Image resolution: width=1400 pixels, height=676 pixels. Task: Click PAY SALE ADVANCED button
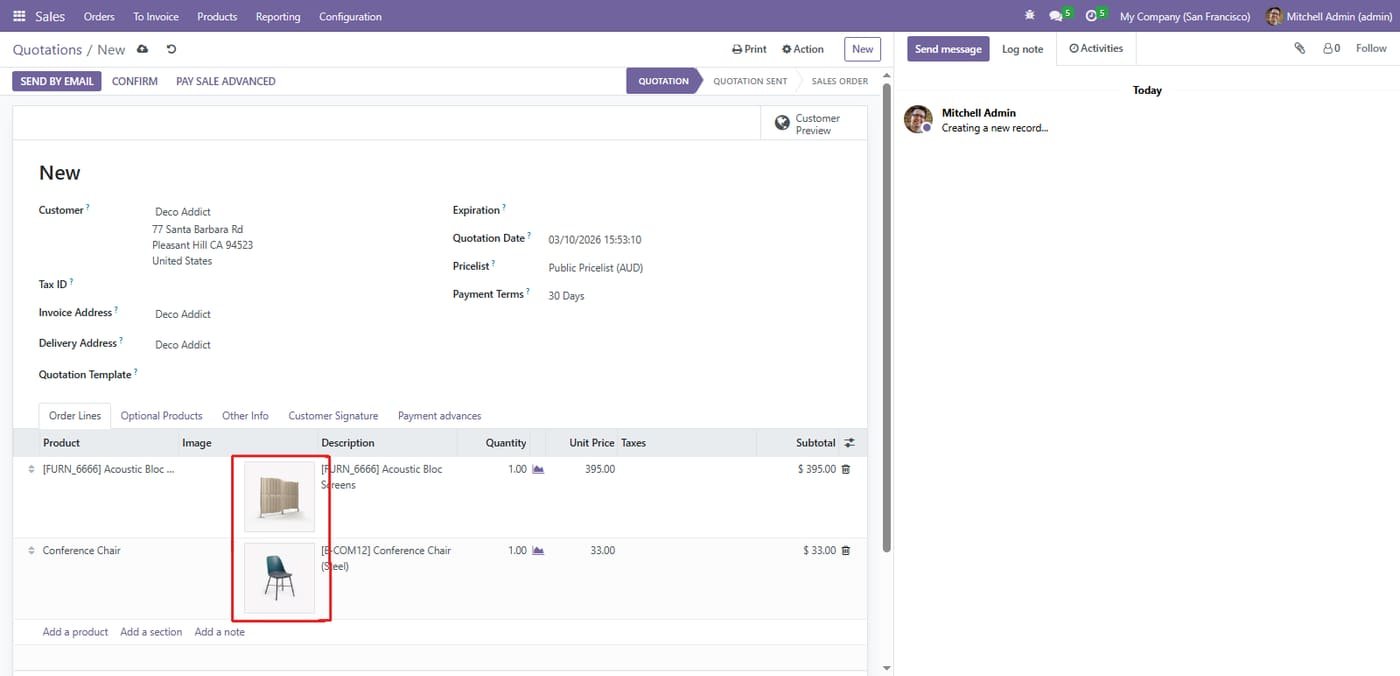(x=226, y=81)
